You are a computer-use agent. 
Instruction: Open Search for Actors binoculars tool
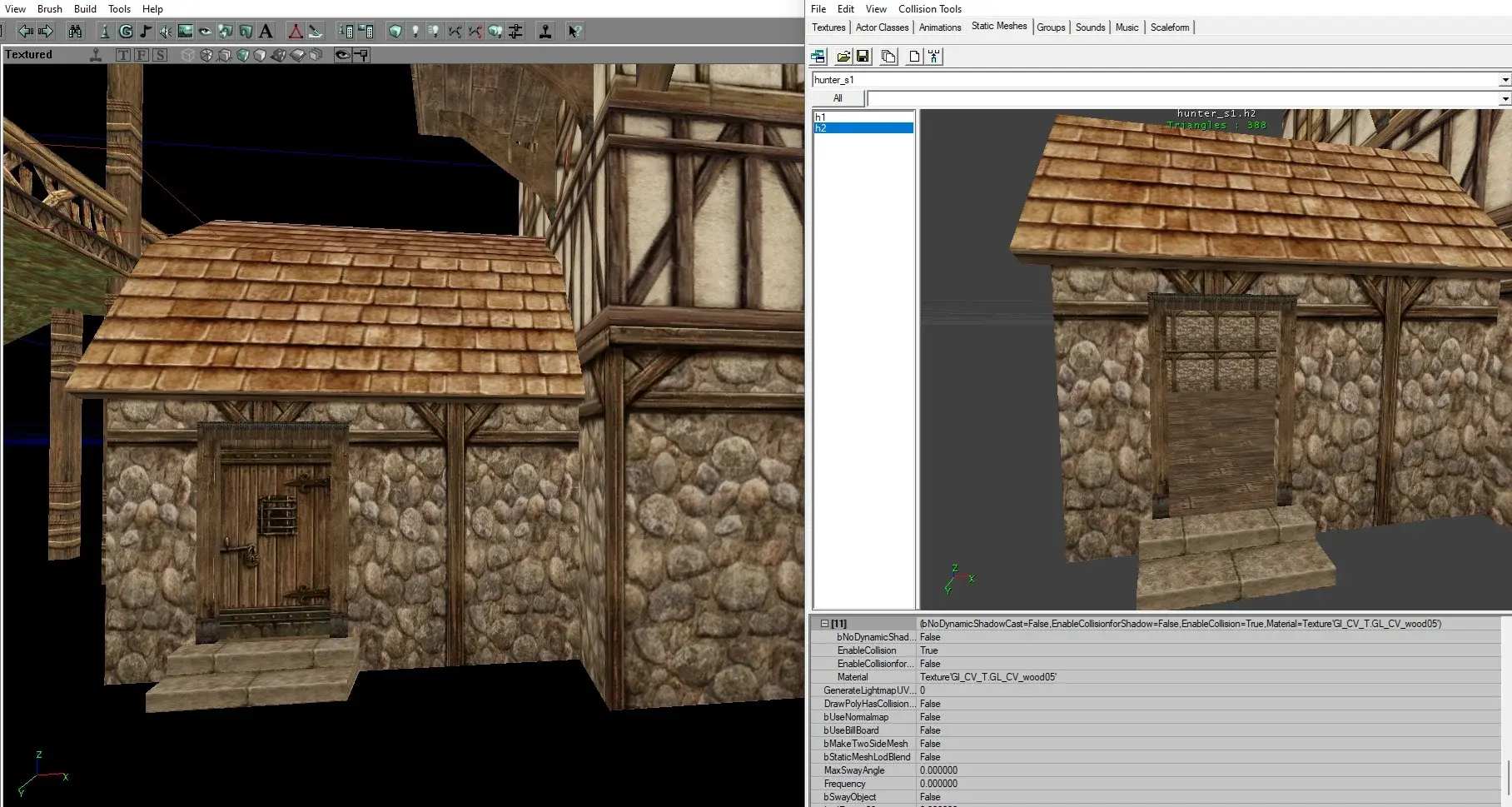(75, 32)
